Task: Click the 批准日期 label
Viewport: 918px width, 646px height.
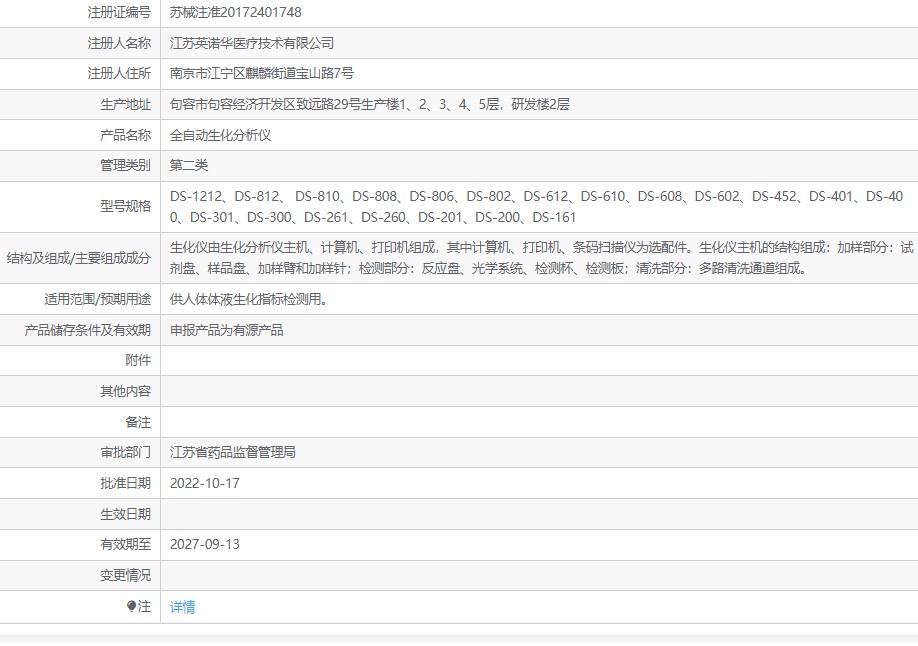Action: [125, 483]
